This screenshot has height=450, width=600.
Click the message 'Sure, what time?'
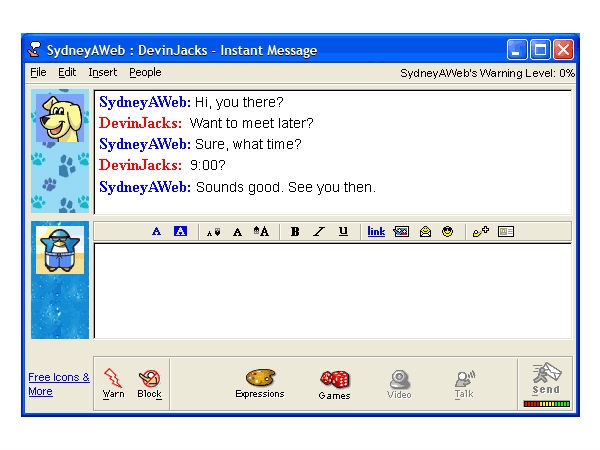[x=248, y=144]
